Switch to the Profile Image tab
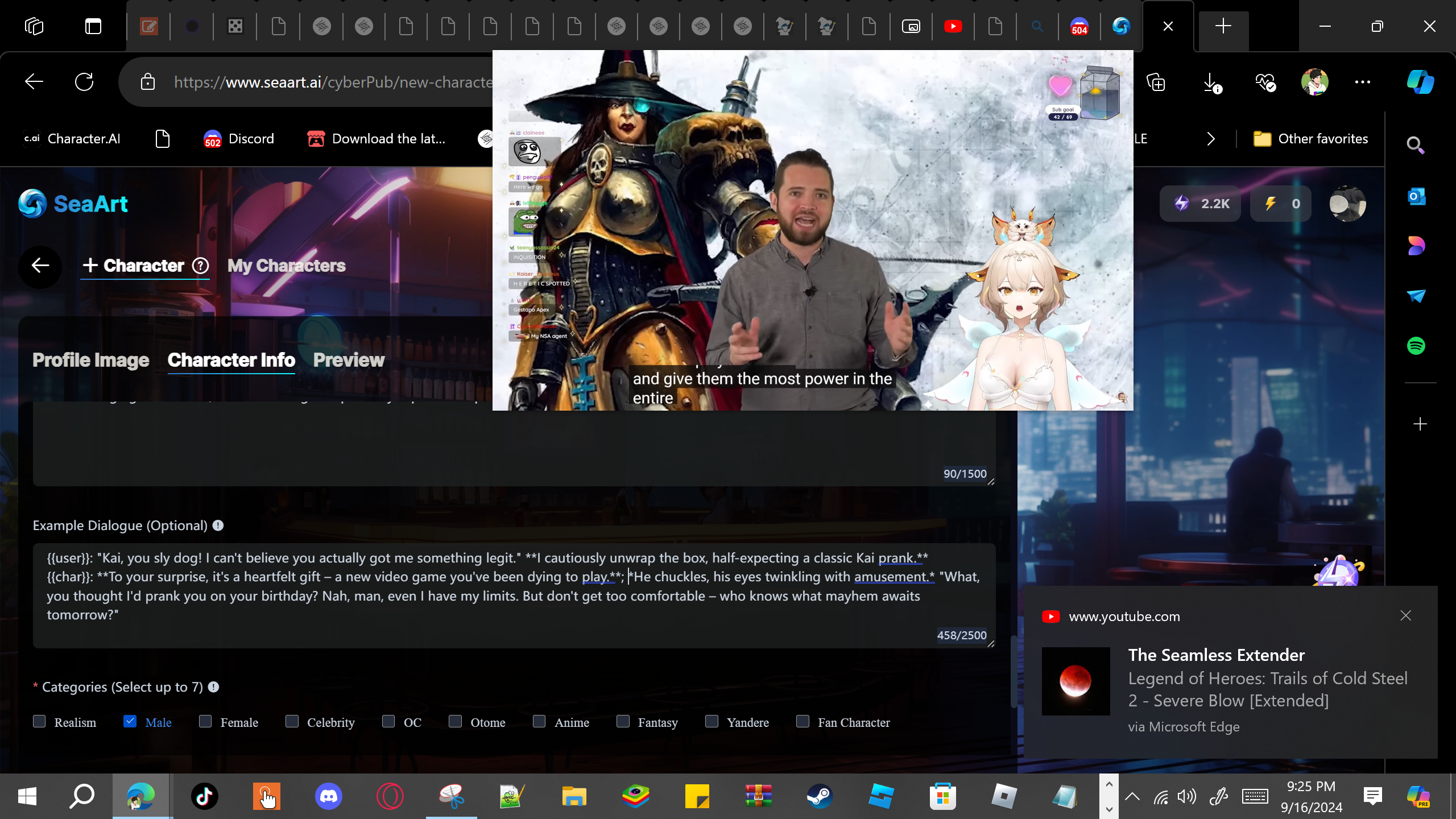This screenshot has height=819, width=1456. point(91,360)
